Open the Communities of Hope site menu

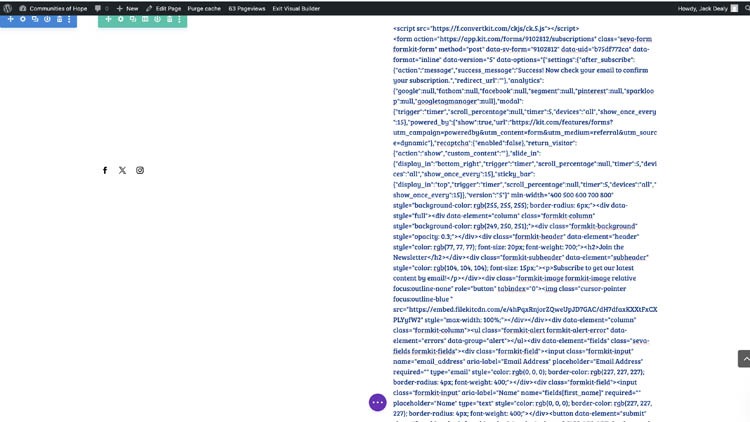click(x=53, y=8)
